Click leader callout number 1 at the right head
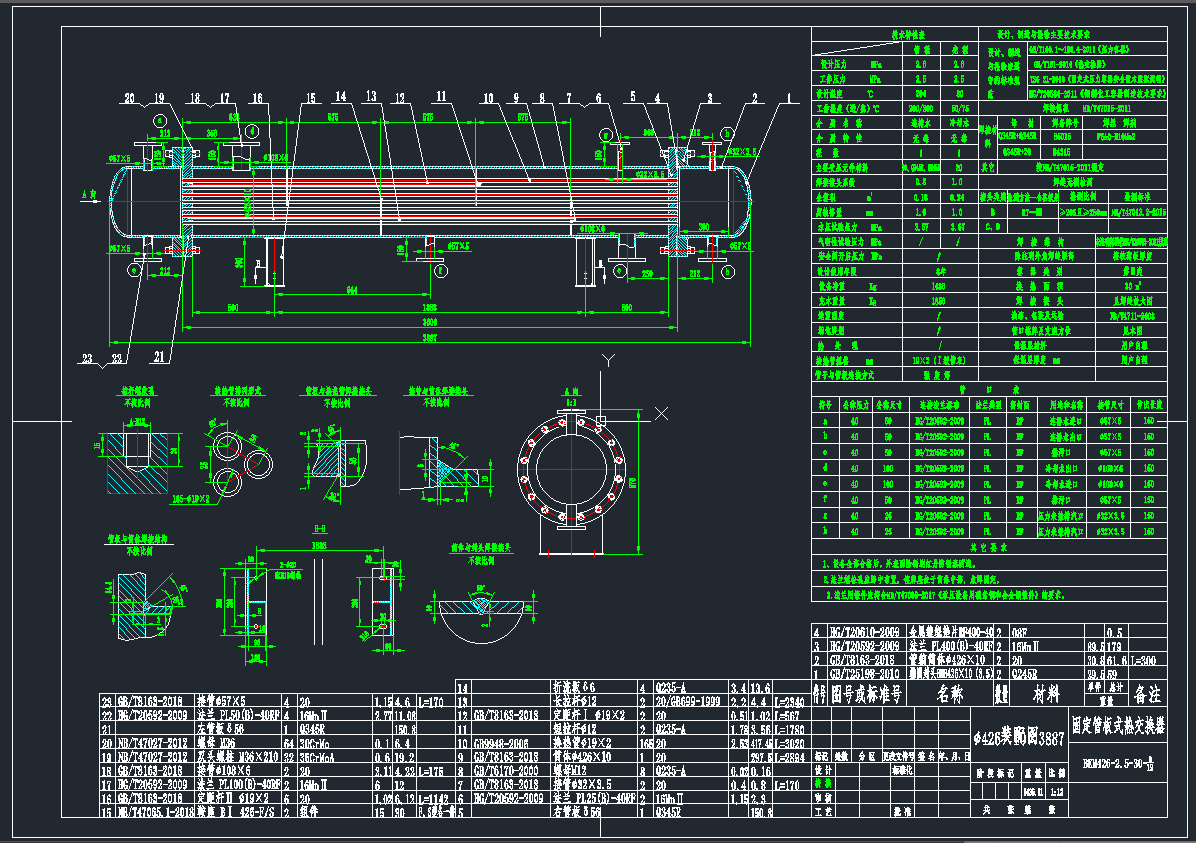Image resolution: width=1196 pixels, height=843 pixels. [790, 98]
